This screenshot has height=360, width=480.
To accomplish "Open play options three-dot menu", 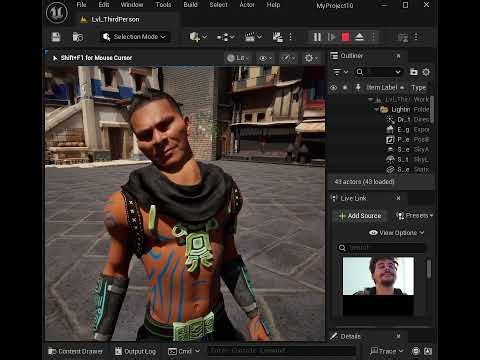I will pos(374,37).
